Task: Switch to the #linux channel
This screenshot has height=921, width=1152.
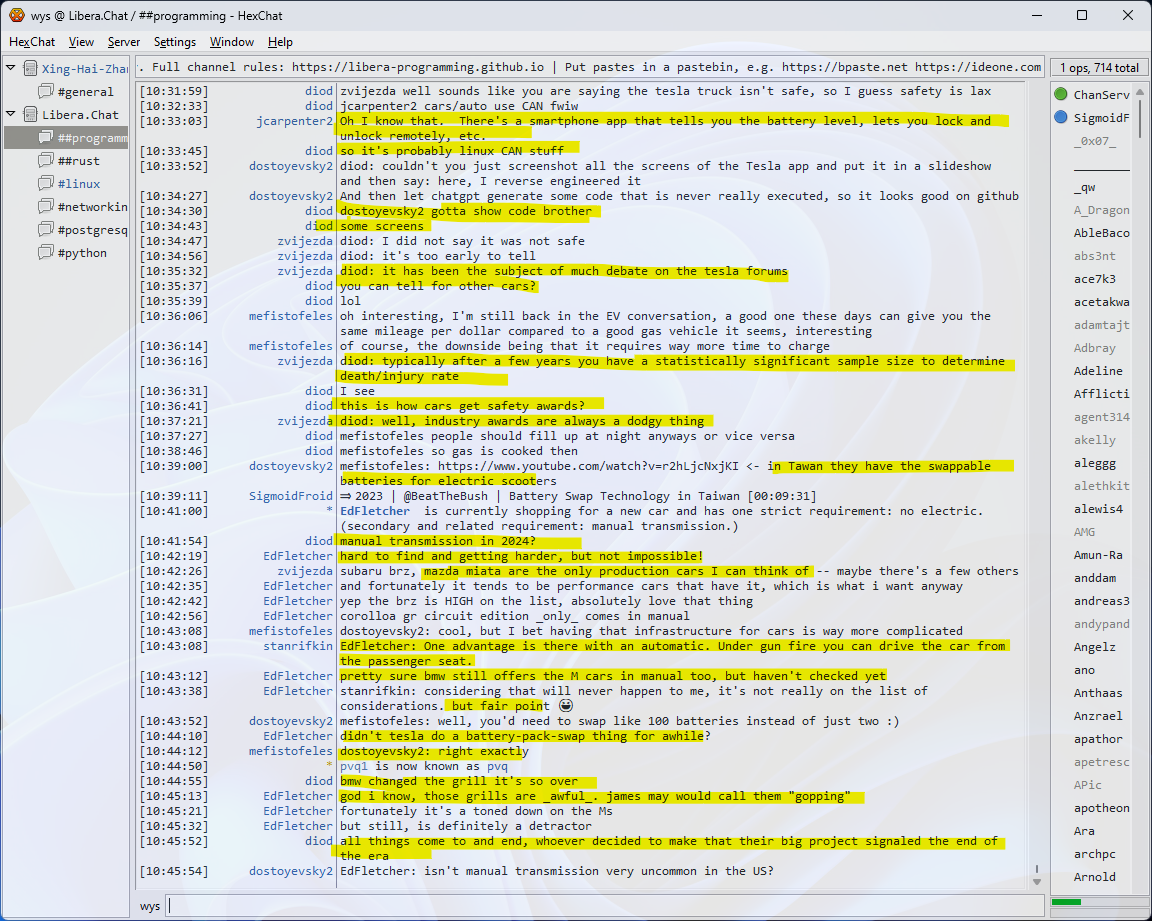Action: coord(79,184)
